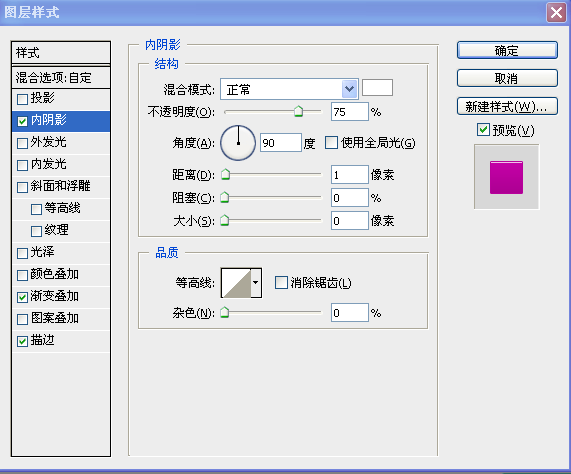The height and width of the screenshot is (474, 571).
Task: Enable 消除锯齿 checkbox
Action: (281, 283)
